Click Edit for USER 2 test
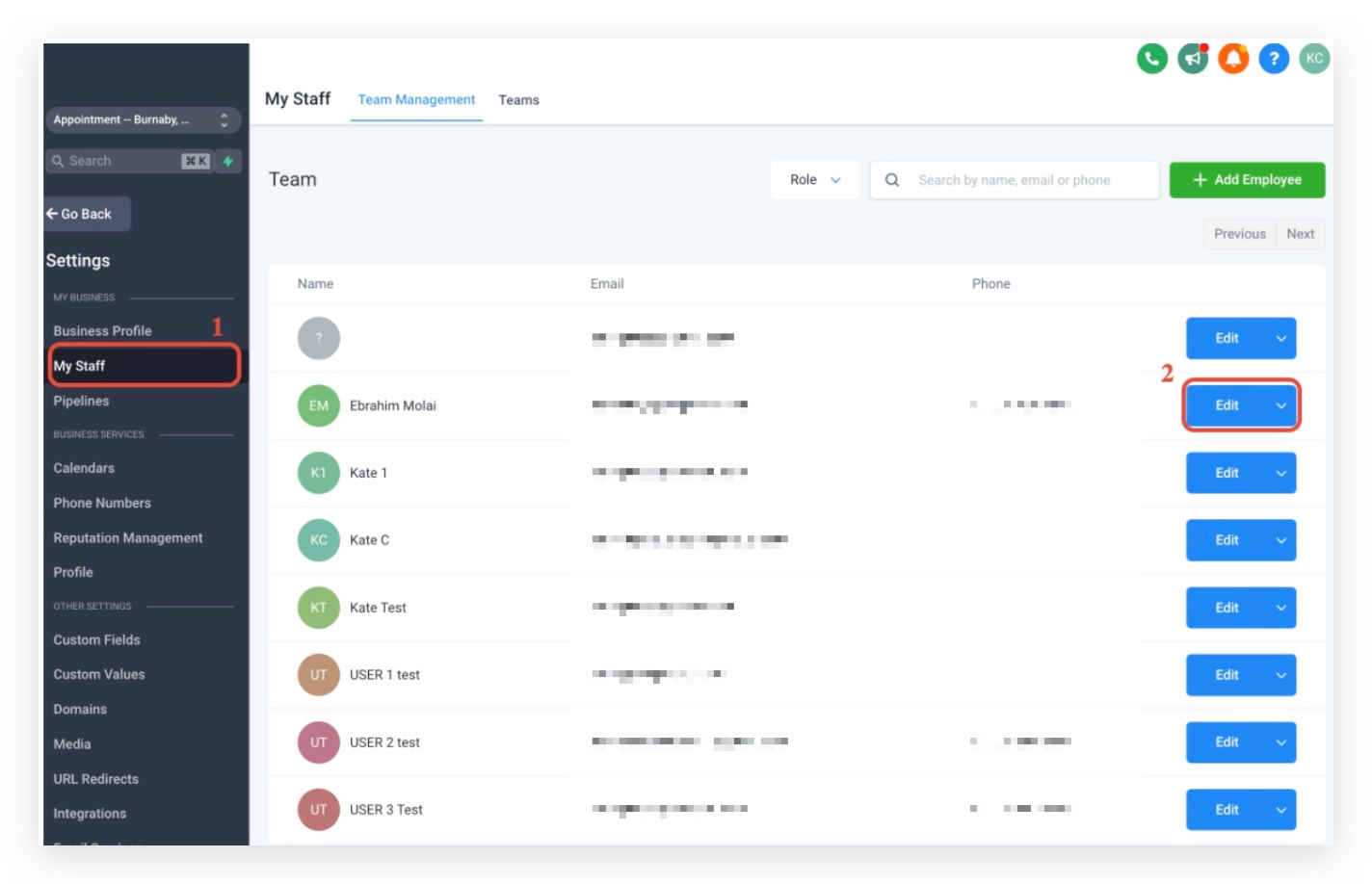The image size is (1372, 884). (x=1227, y=742)
